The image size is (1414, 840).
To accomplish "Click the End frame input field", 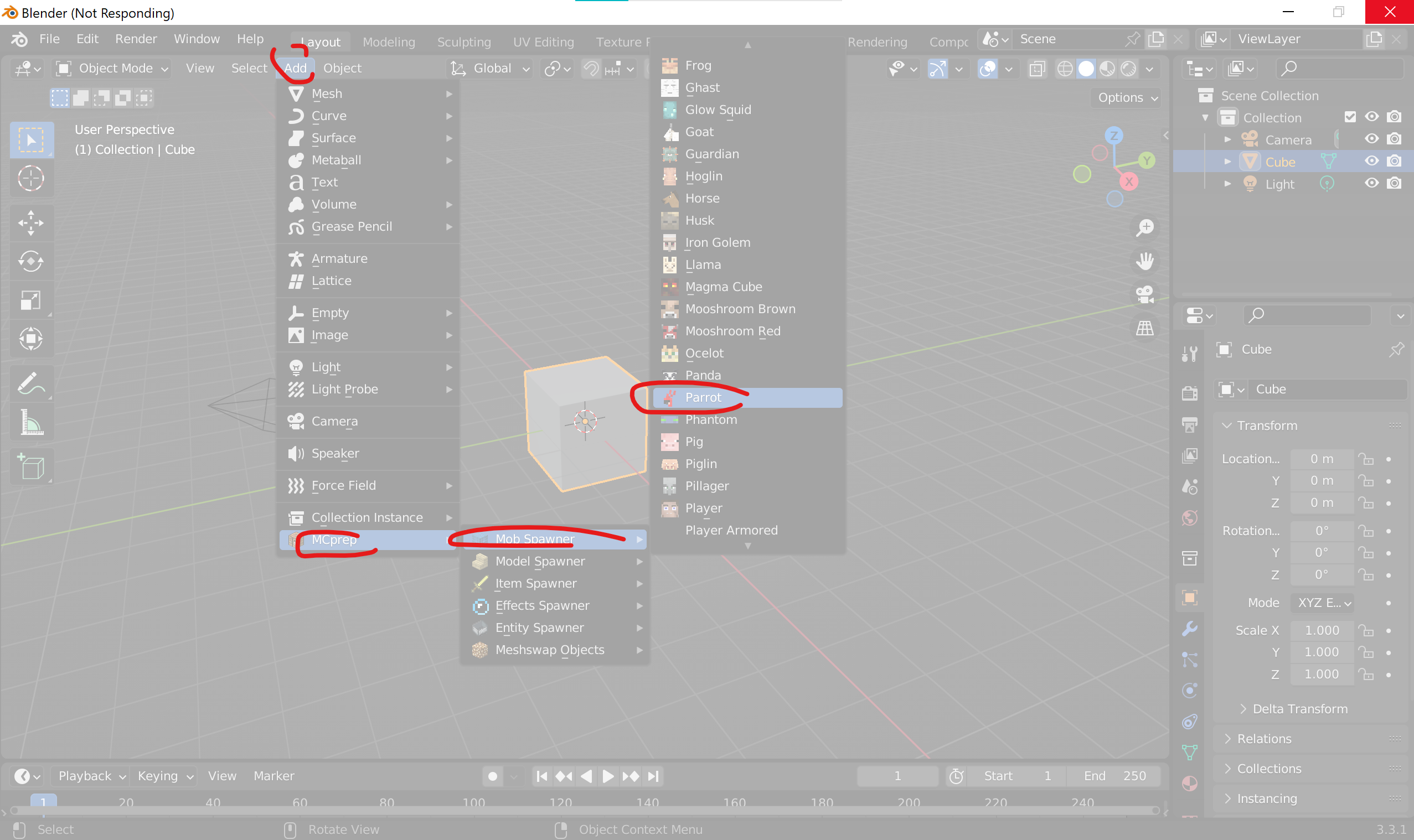I will [x=1113, y=775].
